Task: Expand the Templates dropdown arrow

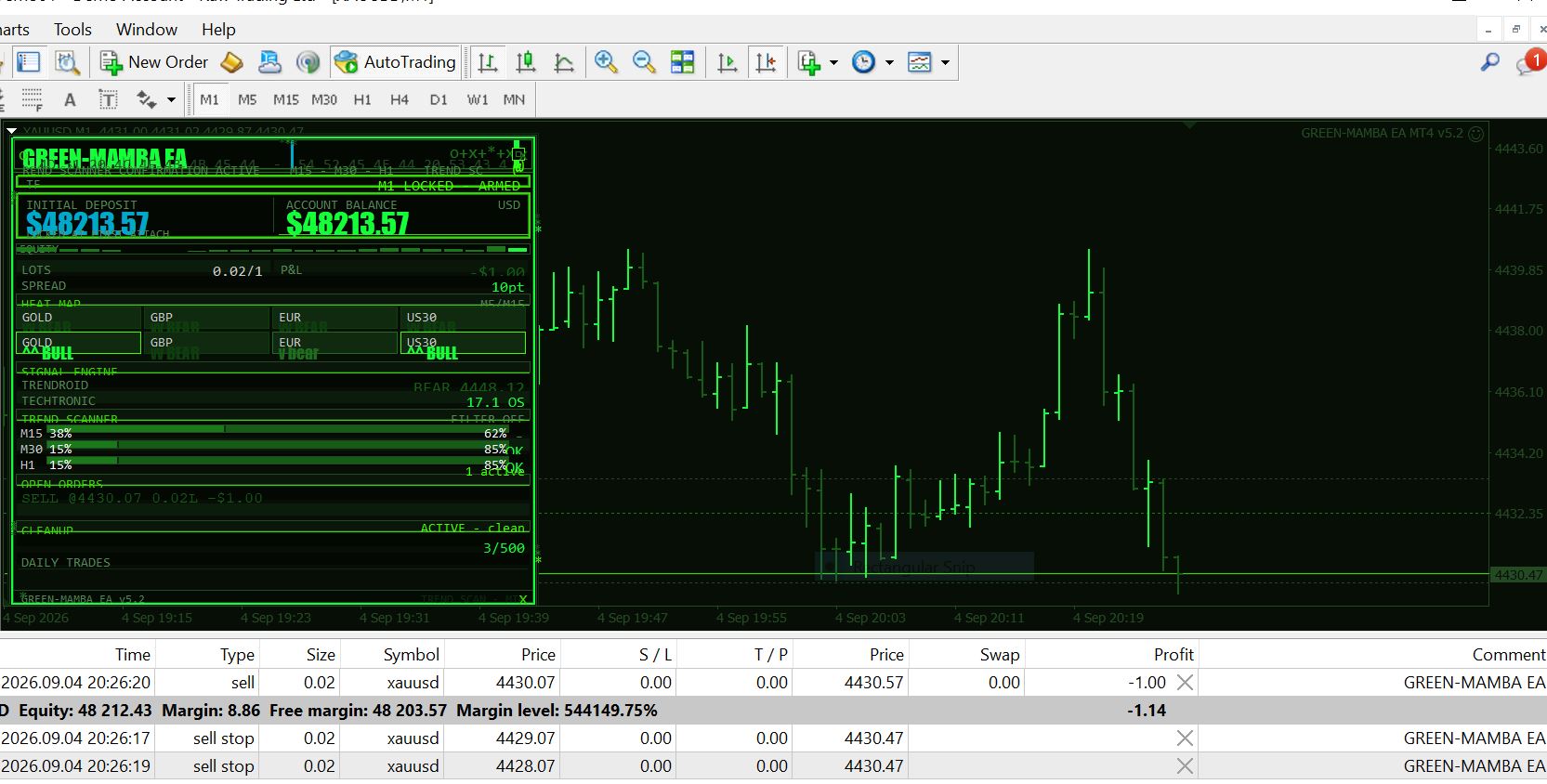Action: point(945,62)
